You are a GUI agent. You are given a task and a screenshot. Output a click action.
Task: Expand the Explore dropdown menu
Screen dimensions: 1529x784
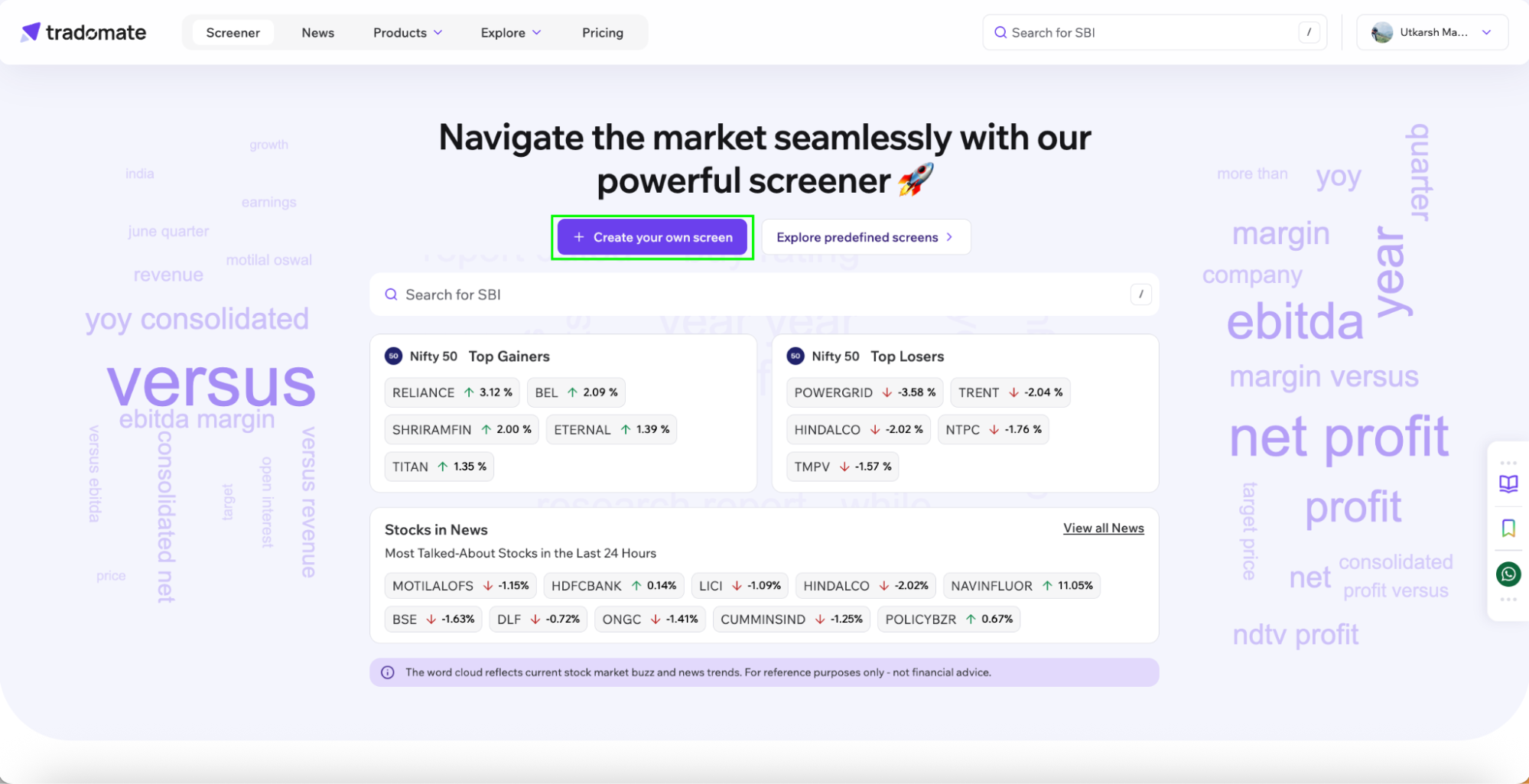[510, 32]
